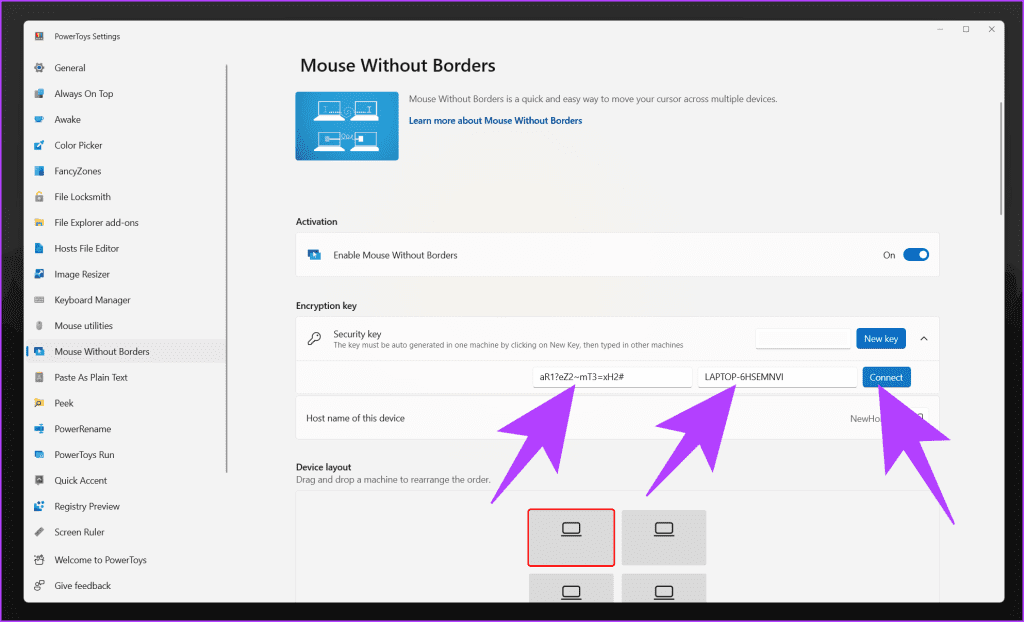Click the Host name of this device row

[x=617, y=418]
